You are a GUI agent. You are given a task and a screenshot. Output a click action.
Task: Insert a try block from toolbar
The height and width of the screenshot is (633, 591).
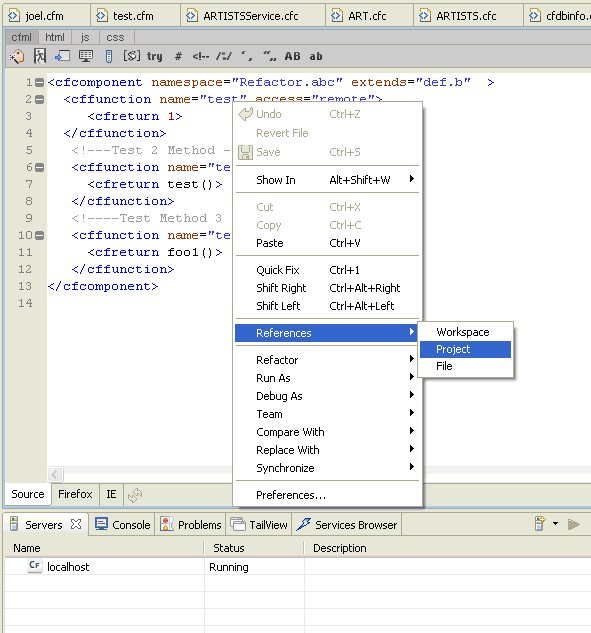(x=155, y=56)
